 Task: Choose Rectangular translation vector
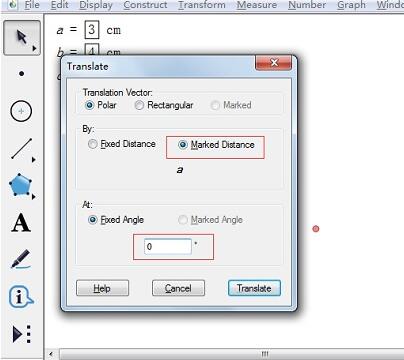[164, 105]
